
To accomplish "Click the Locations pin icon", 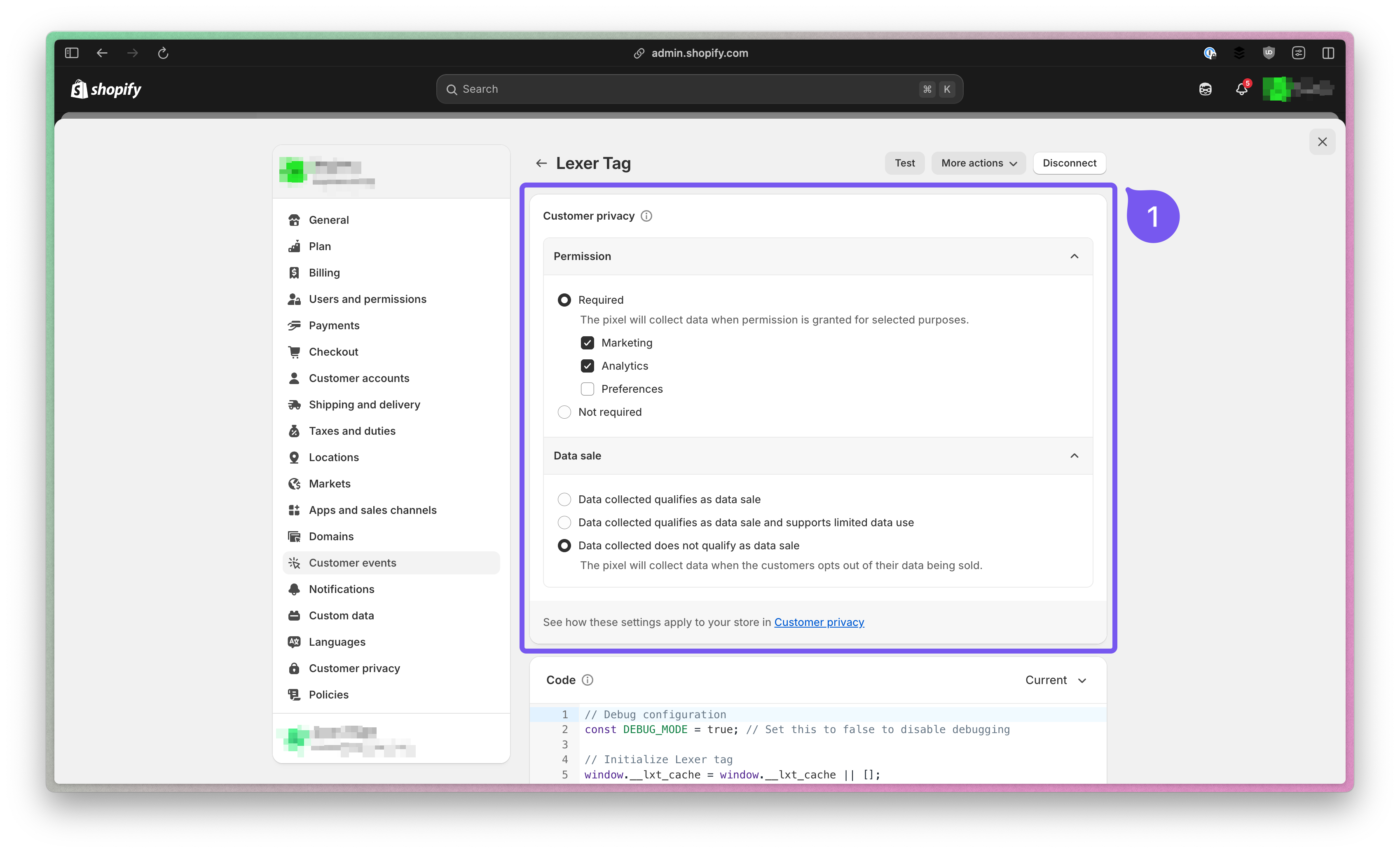I will pyautogui.click(x=294, y=457).
